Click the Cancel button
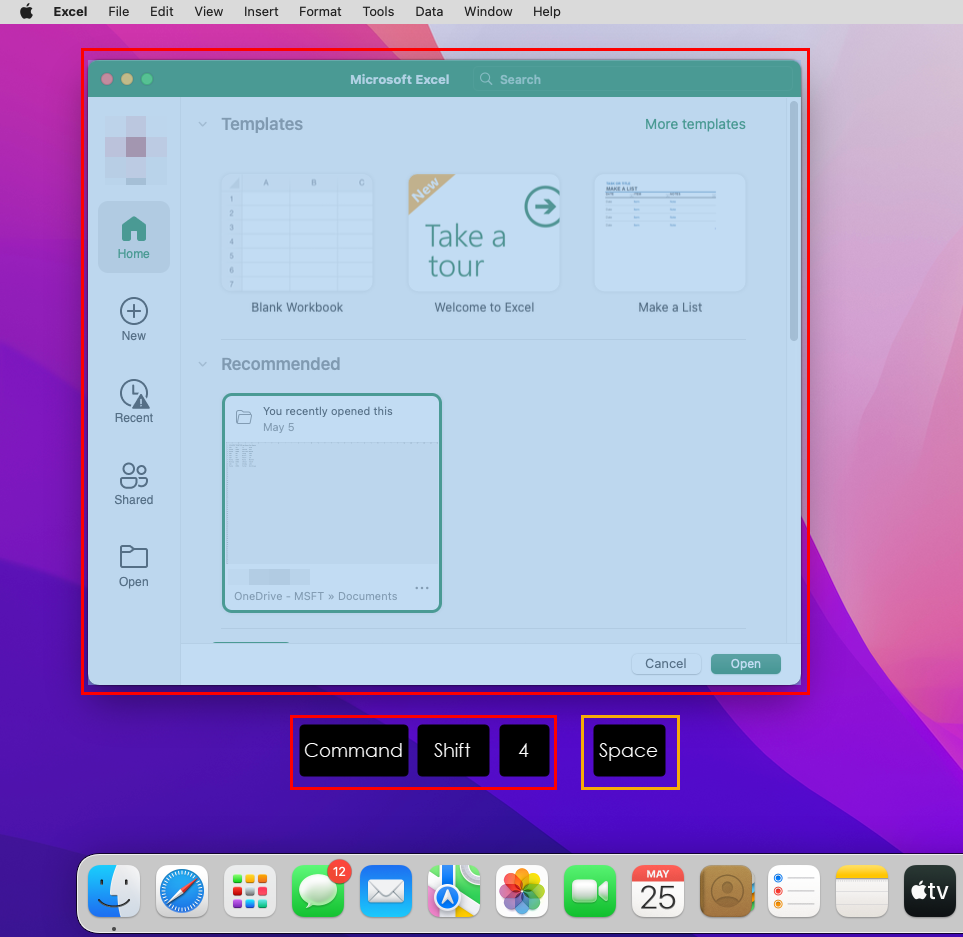Screen dimensions: 963x937 point(666,664)
